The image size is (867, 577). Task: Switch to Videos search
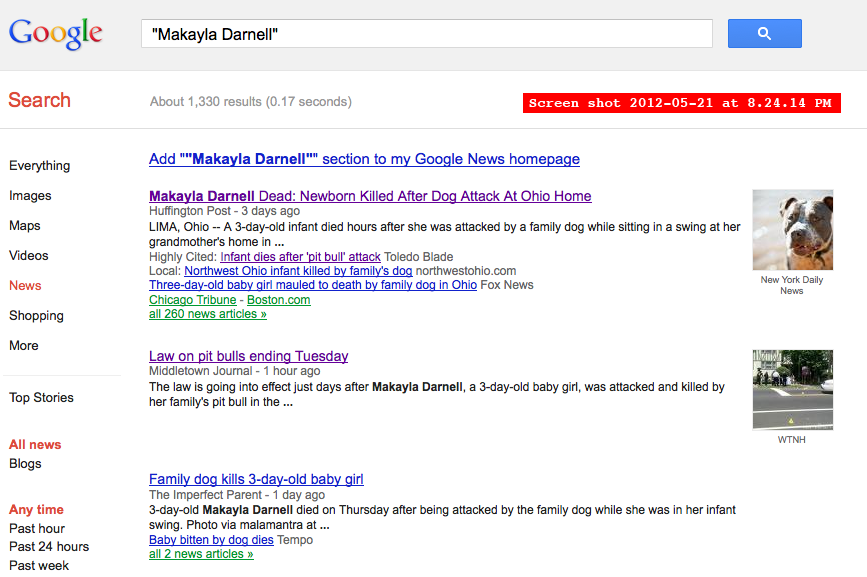click(29, 255)
